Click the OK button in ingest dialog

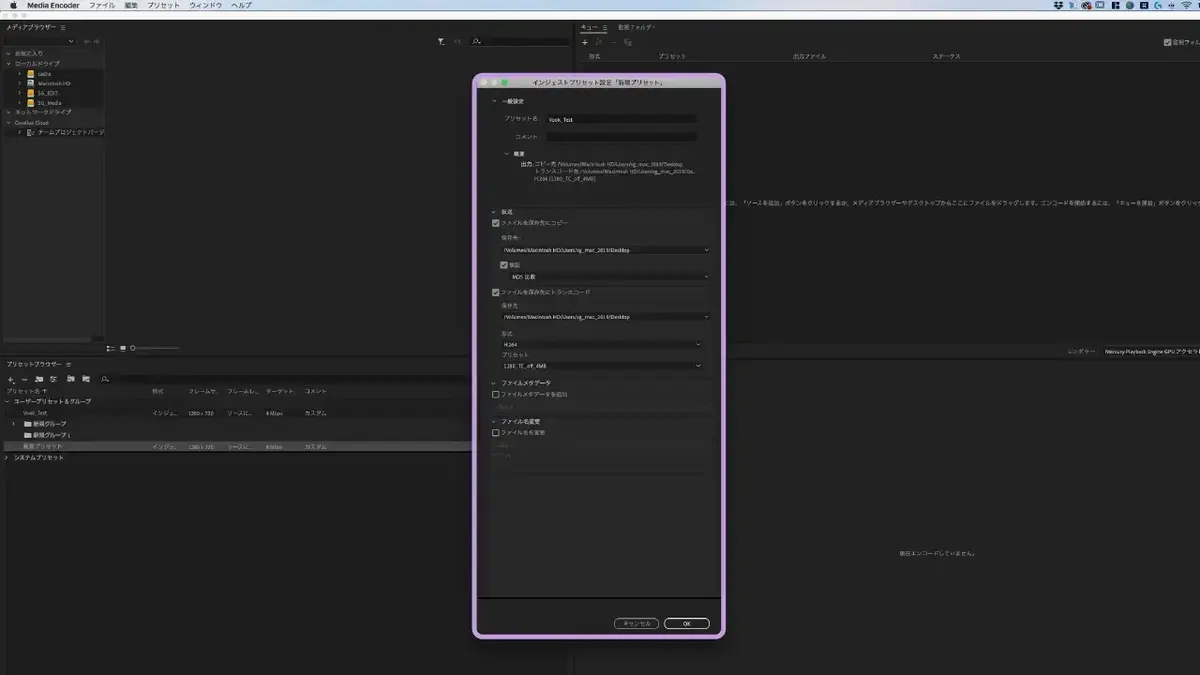[x=686, y=623]
